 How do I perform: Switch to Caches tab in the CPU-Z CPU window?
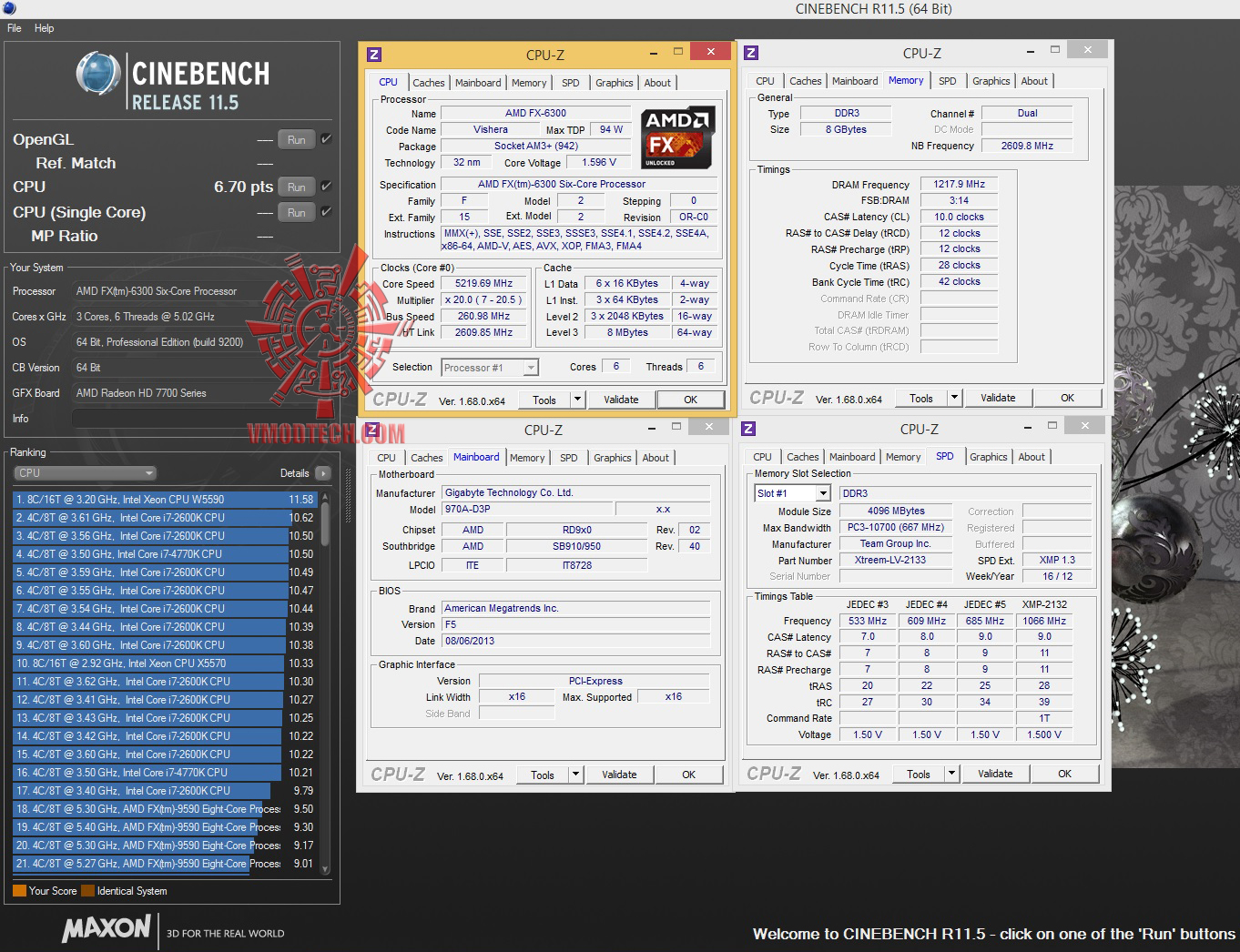tap(429, 83)
